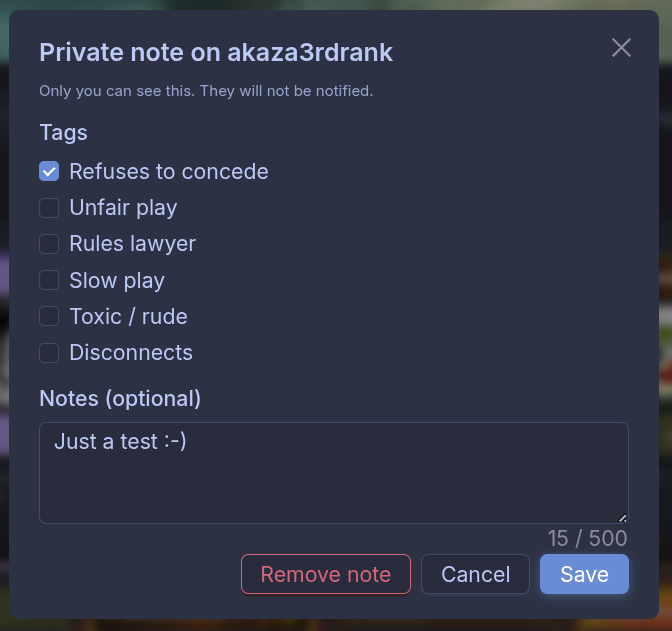The width and height of the screenshot is (672, 631).
Task: Click the 'Unfair play' tag label
Action: click(x=123, y=208)
